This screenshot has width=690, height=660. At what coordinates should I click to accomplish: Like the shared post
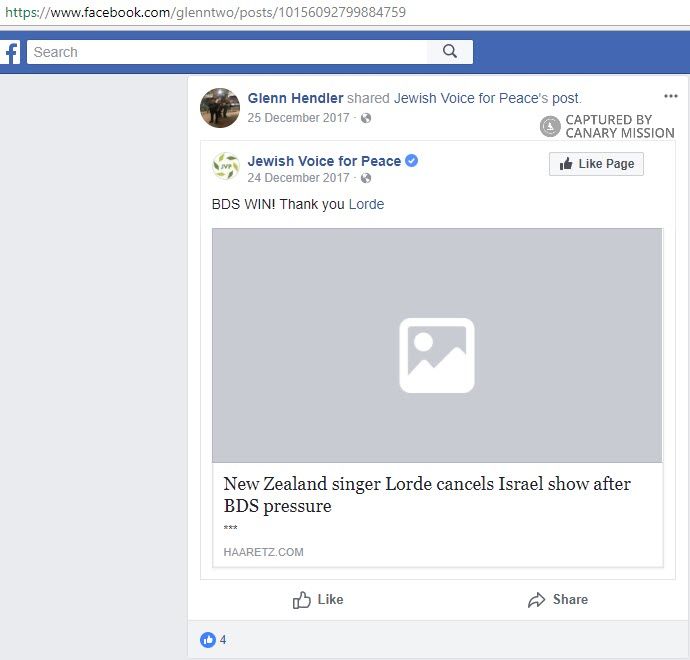pos(318,600)
